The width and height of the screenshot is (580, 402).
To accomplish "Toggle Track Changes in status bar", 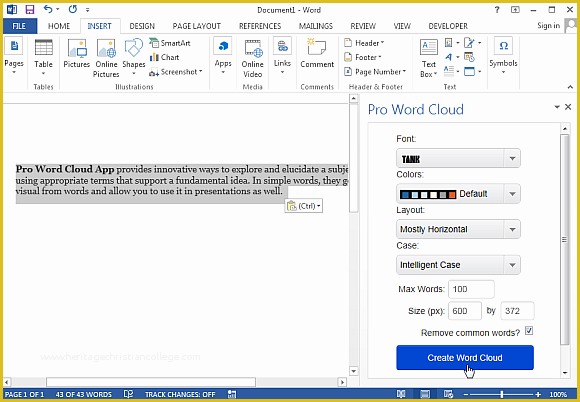I will [180, 394].
